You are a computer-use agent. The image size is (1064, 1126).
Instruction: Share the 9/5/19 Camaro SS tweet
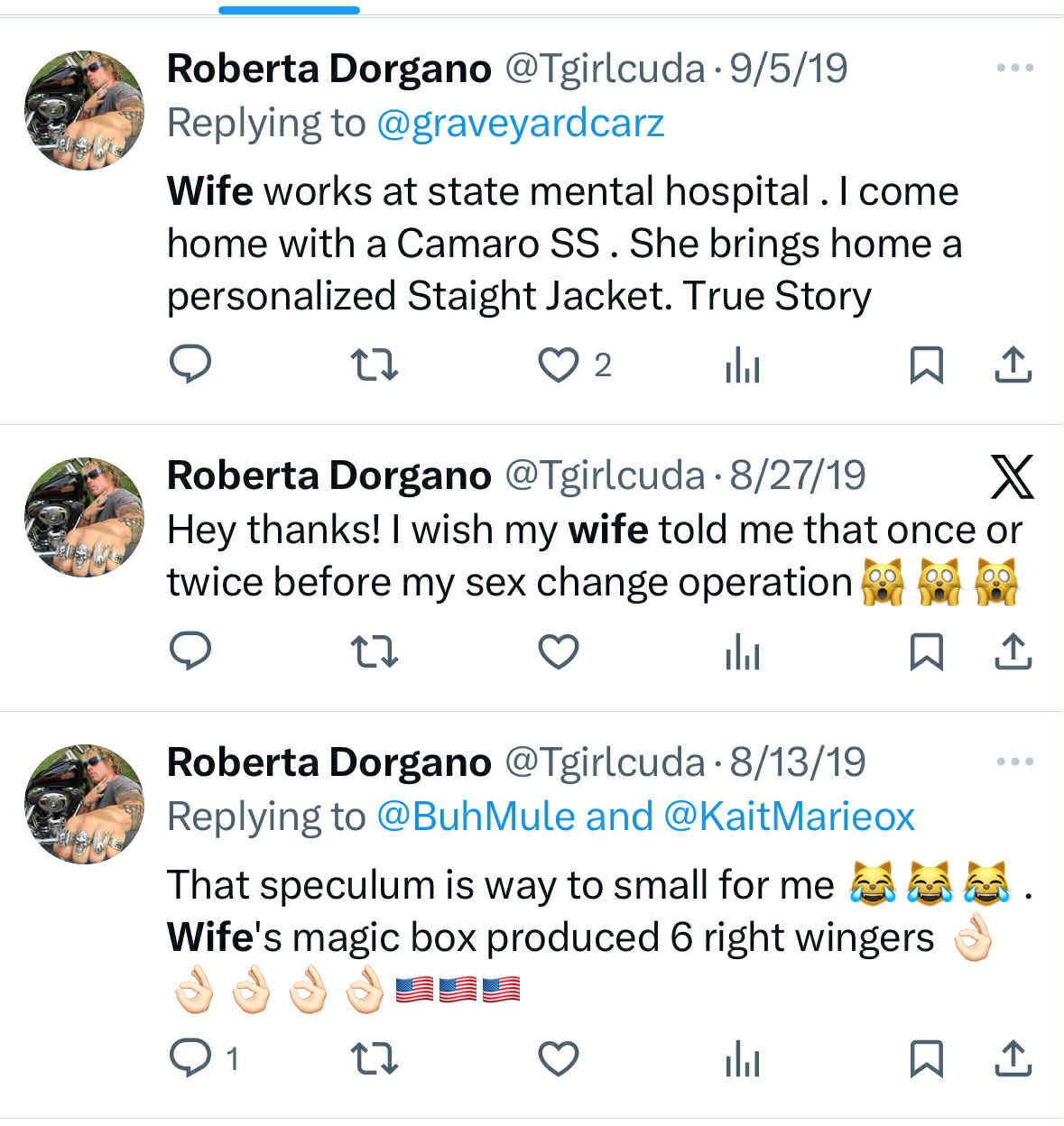coord(1013,365)
